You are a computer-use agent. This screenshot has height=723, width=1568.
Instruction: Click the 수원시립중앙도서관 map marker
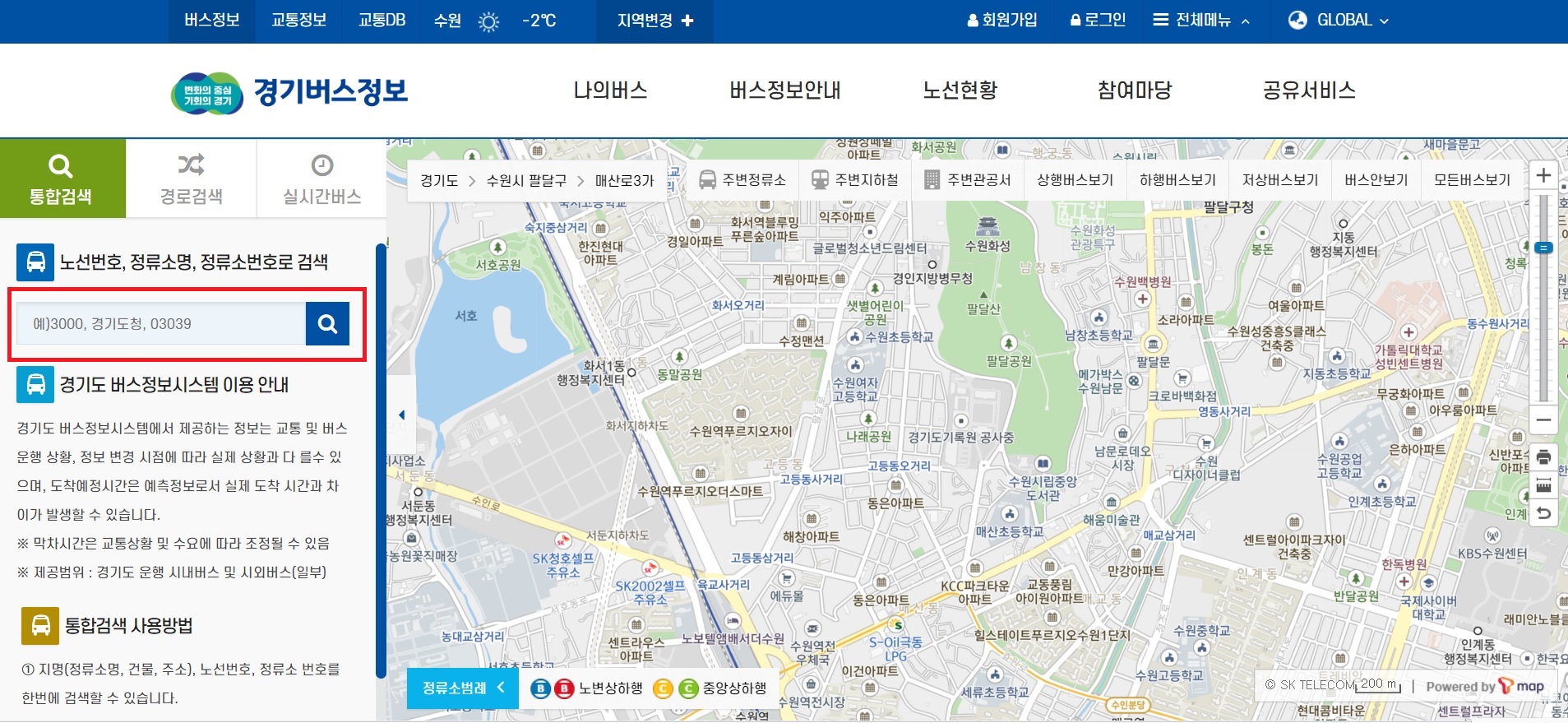[x=1043, y=464]
